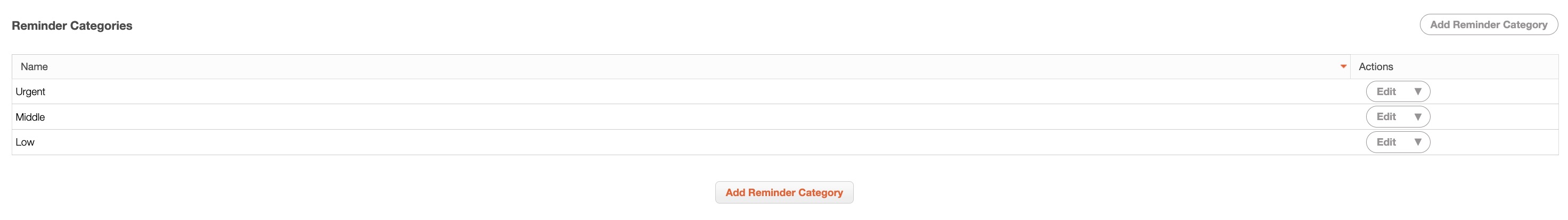Click the empty middle of the Urgent row

(x=669, y=92)
